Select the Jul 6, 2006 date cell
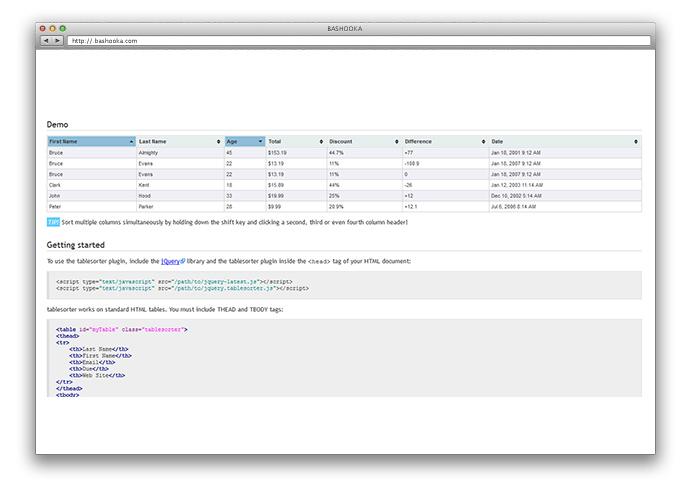 tap(565, 206)
